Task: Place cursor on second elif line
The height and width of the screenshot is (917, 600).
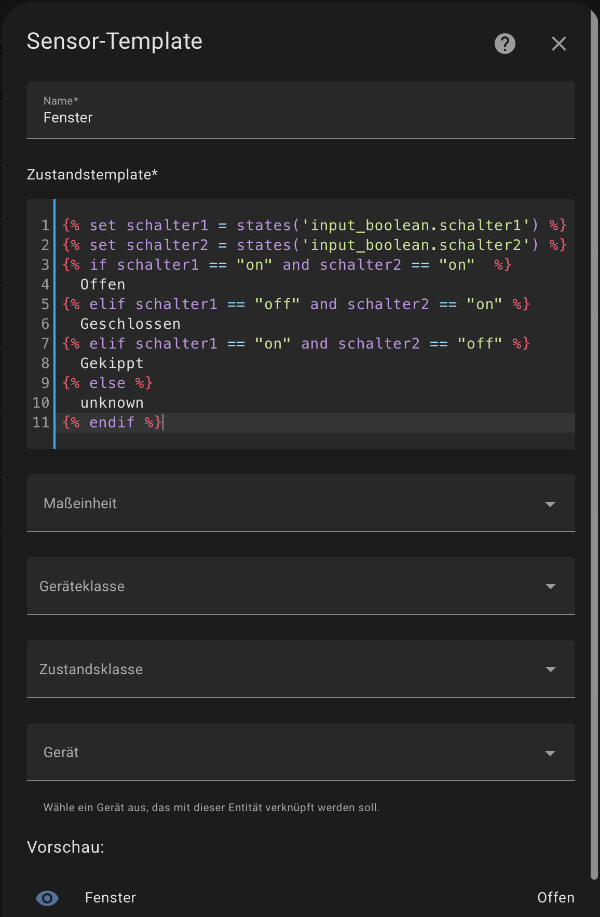Action: [x=295, y=344]
